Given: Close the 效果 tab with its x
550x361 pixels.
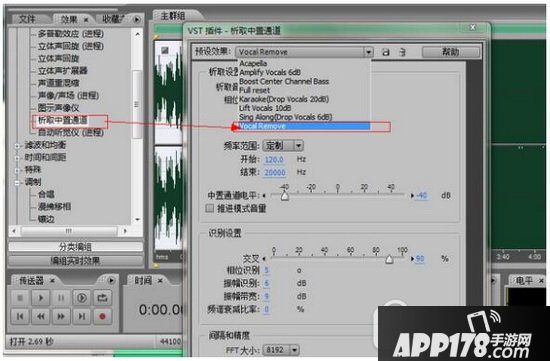Looking at the screenshot, I should click(86, 20).
